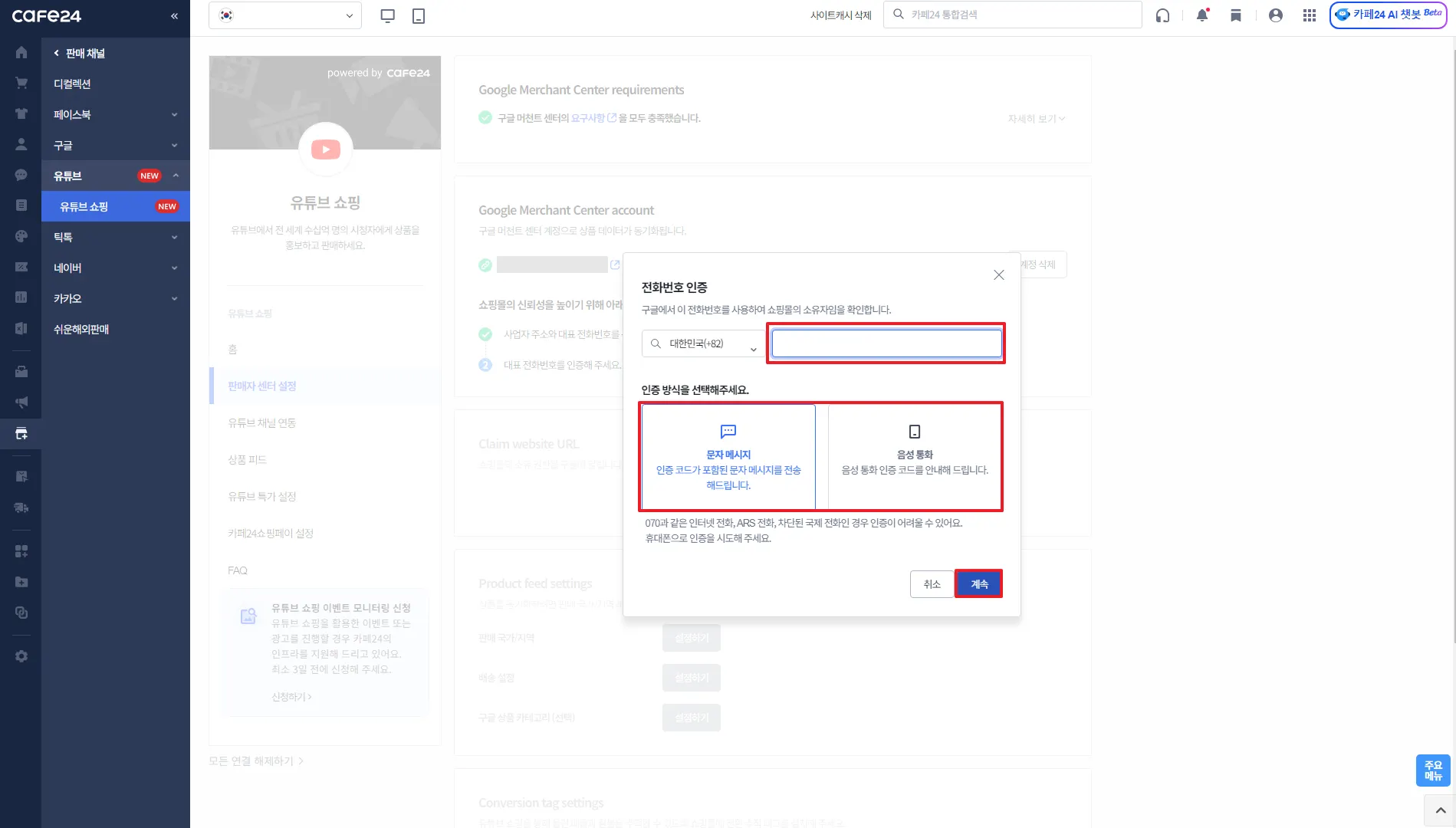Switch to desktop preview icon
This screenshot has width=1456, height=828.
point(388,15)
